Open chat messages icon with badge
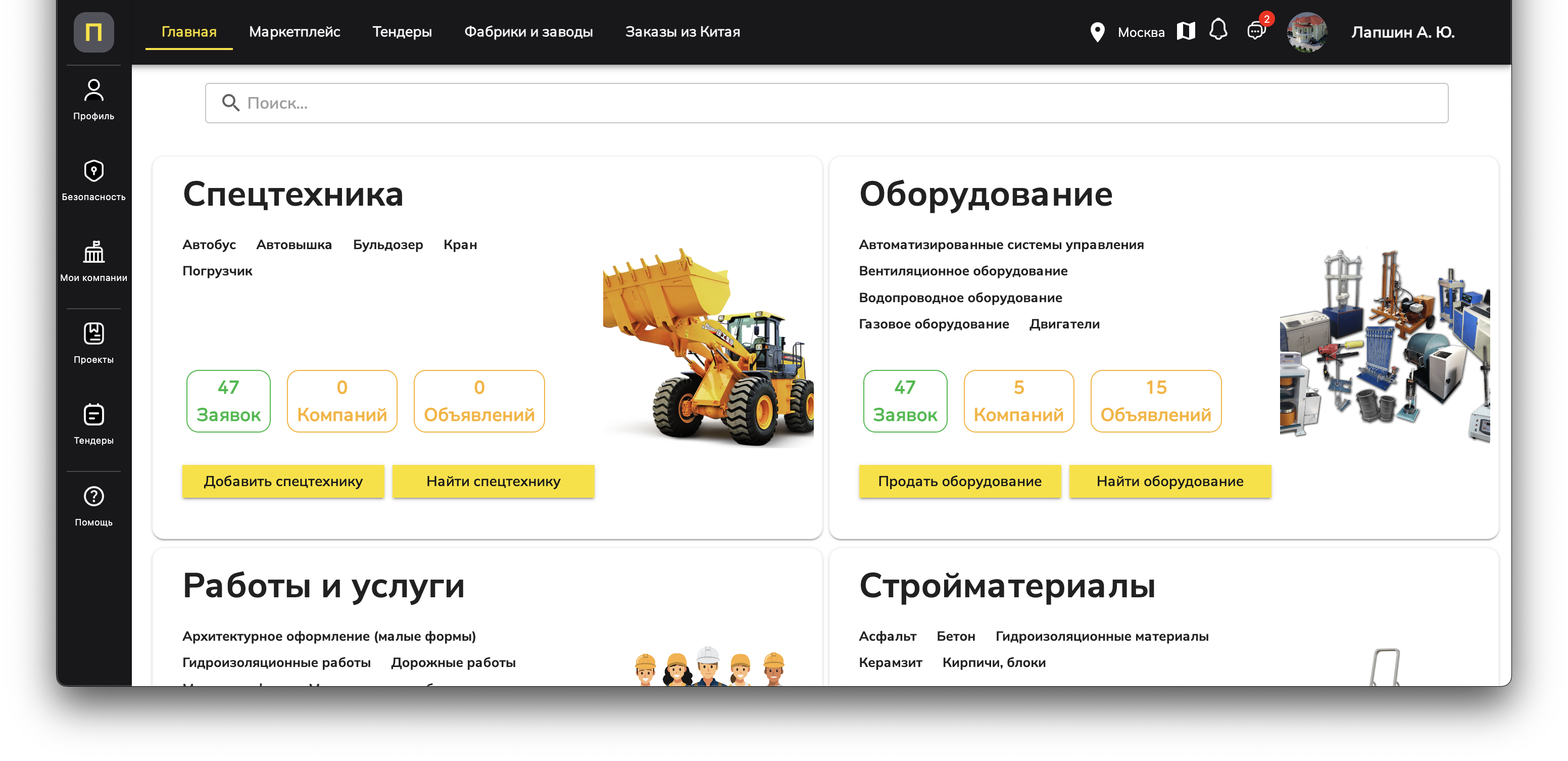The image size is (1568, 761). [1255, 30]
